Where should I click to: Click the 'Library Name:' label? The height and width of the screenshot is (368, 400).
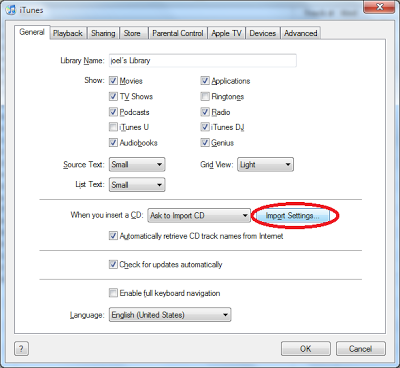(82, 61)
